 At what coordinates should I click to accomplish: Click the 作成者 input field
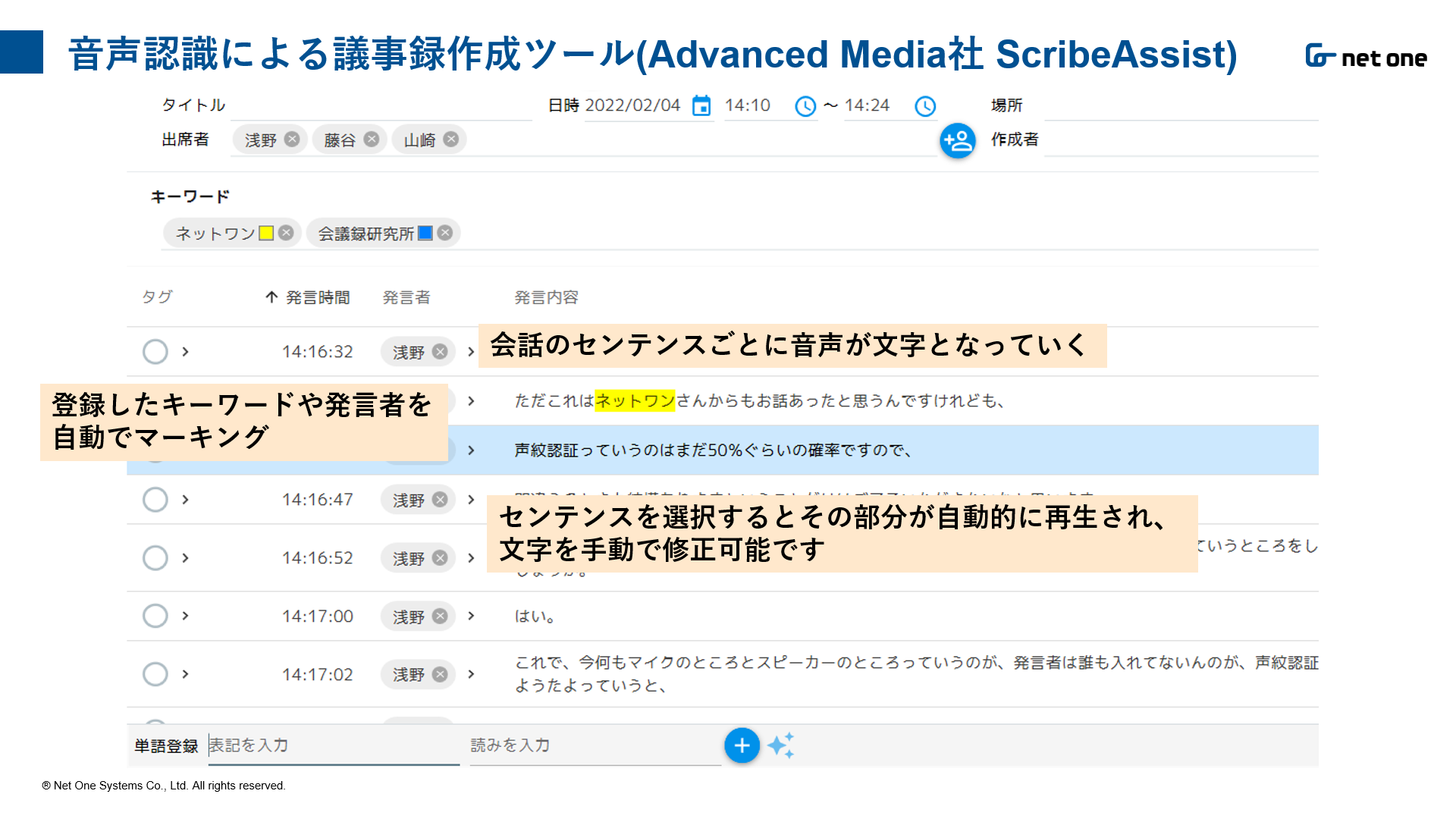1181,140
